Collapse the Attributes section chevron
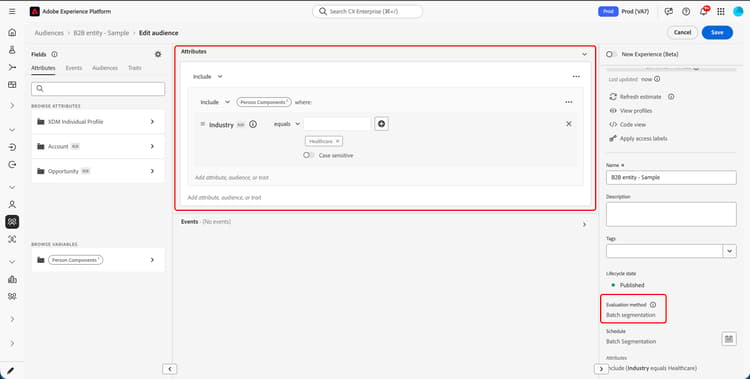Image resolution: width=750 pixels, height=379 pixels. (x=584, y=54)
